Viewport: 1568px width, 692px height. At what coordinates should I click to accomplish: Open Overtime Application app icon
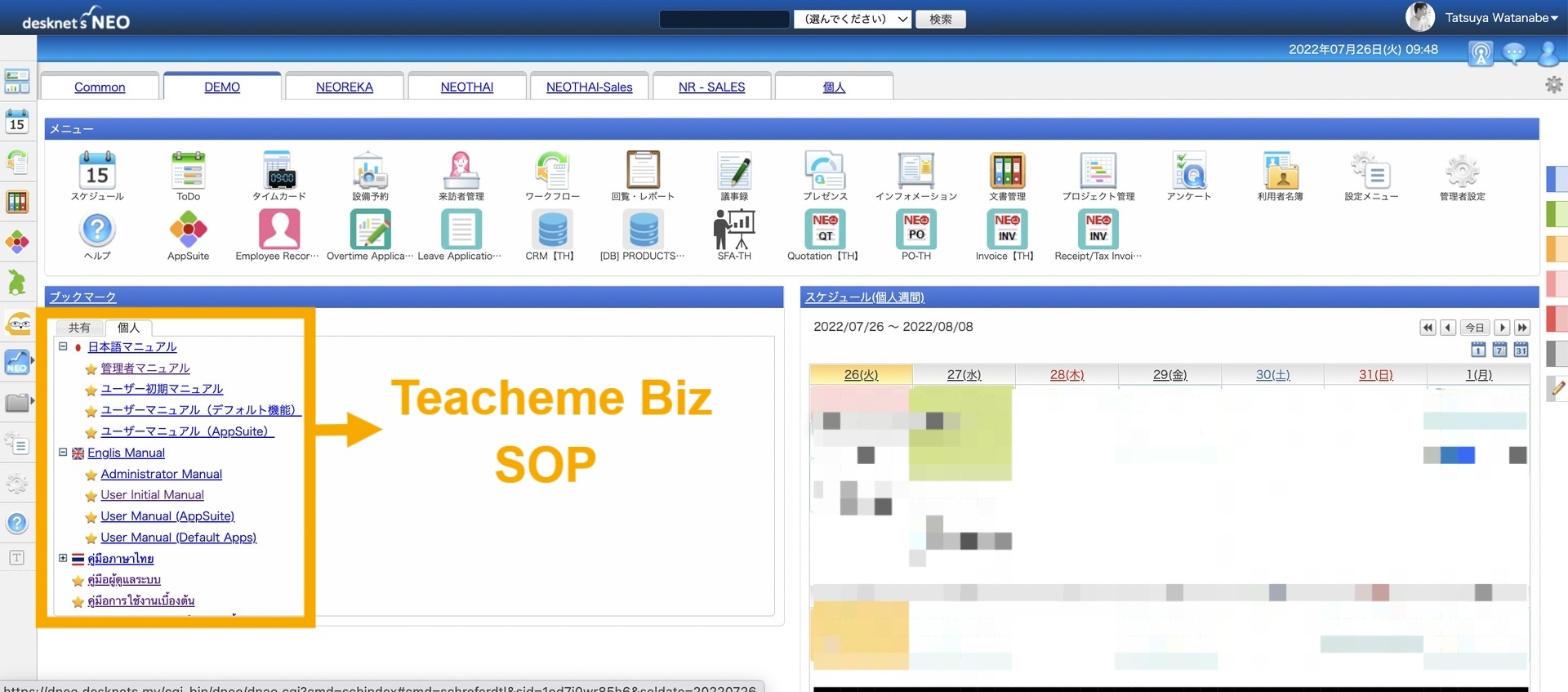click(x=370, y=230)
